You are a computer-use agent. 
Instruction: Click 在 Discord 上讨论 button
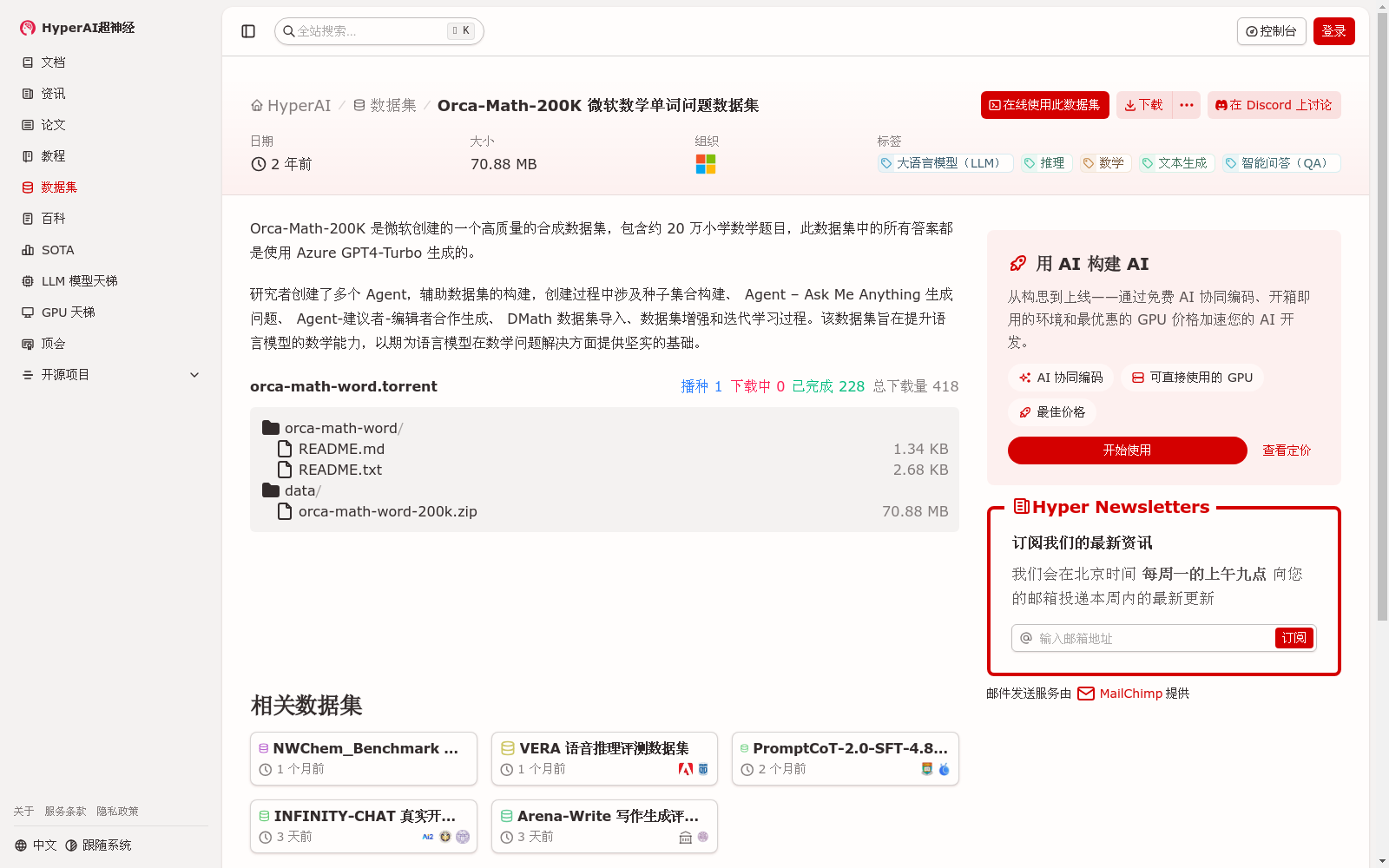pyautogui.click(x=1274, y=105)
